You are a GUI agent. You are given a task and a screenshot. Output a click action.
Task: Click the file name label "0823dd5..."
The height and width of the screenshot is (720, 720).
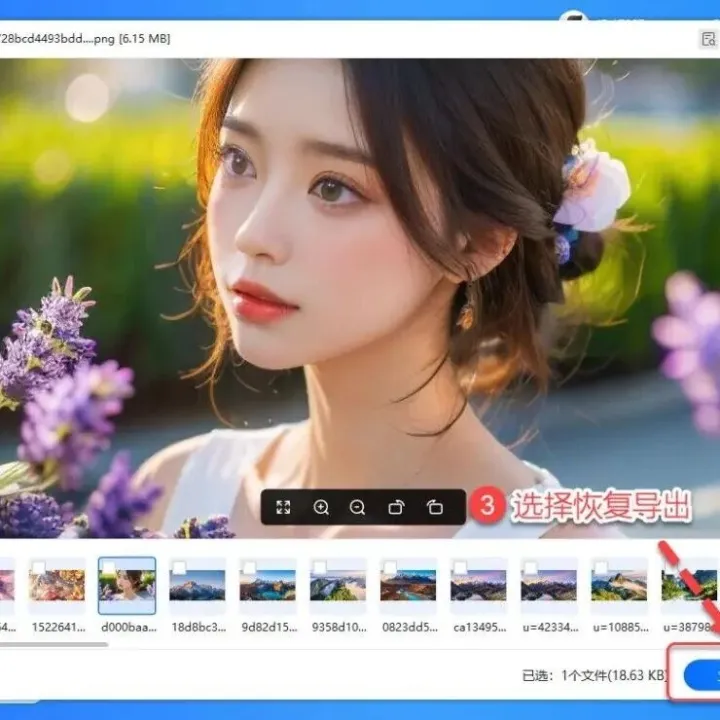tap(410, 627)
